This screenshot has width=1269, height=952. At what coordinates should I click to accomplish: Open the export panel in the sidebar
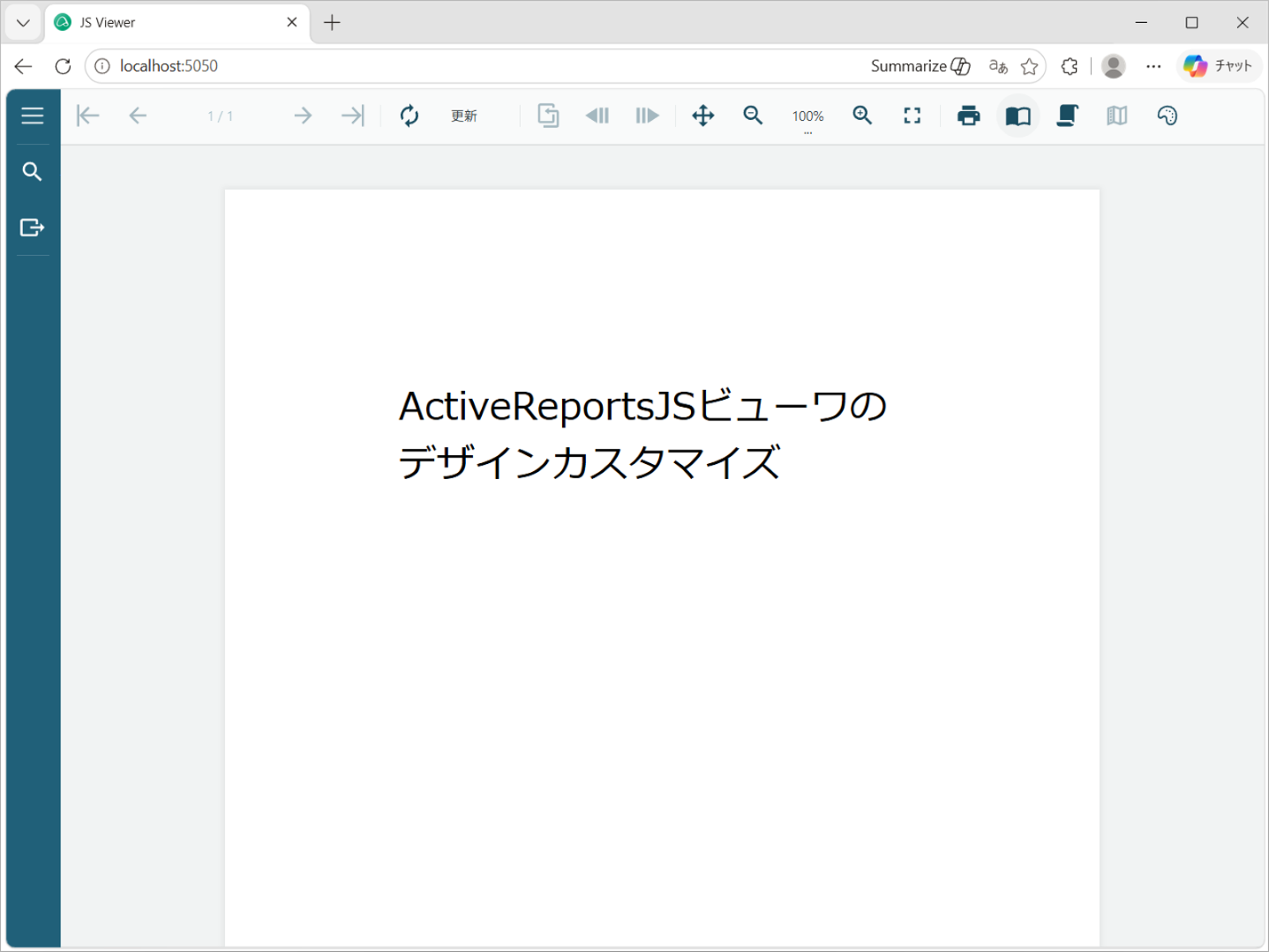point(33,228)
